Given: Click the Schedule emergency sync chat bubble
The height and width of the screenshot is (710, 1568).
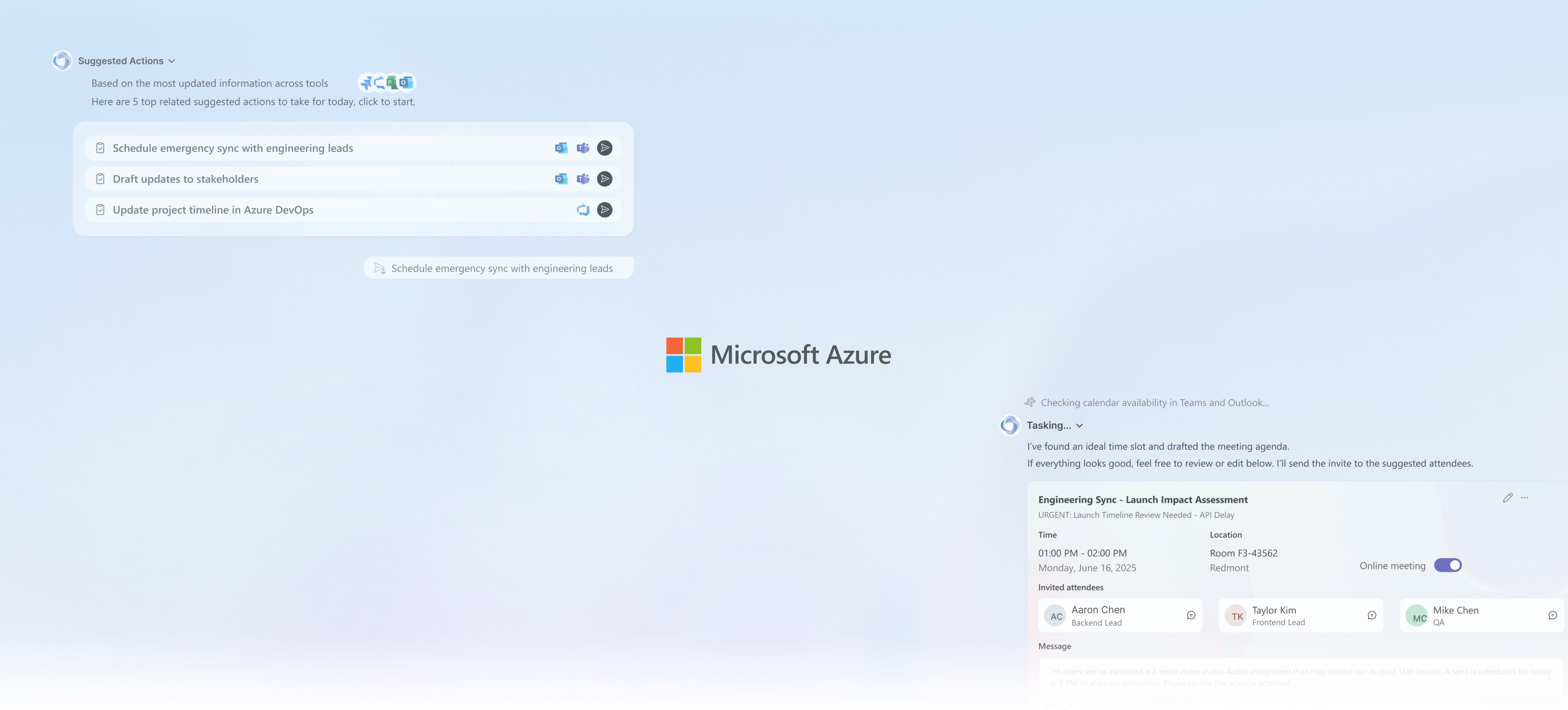Looking at the screenshot, I should click(498, 269).
